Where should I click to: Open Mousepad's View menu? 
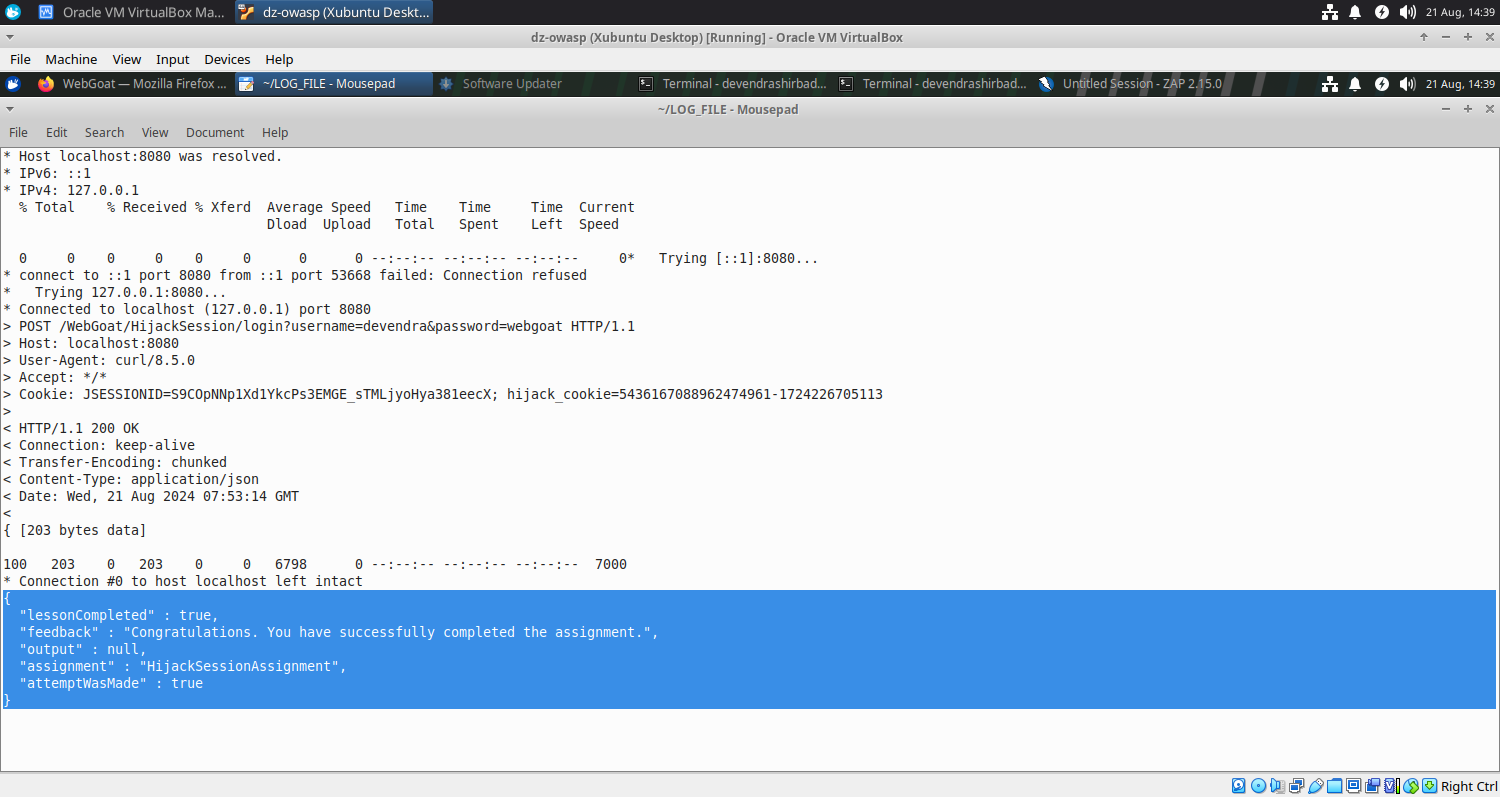(x=155, y=132)
